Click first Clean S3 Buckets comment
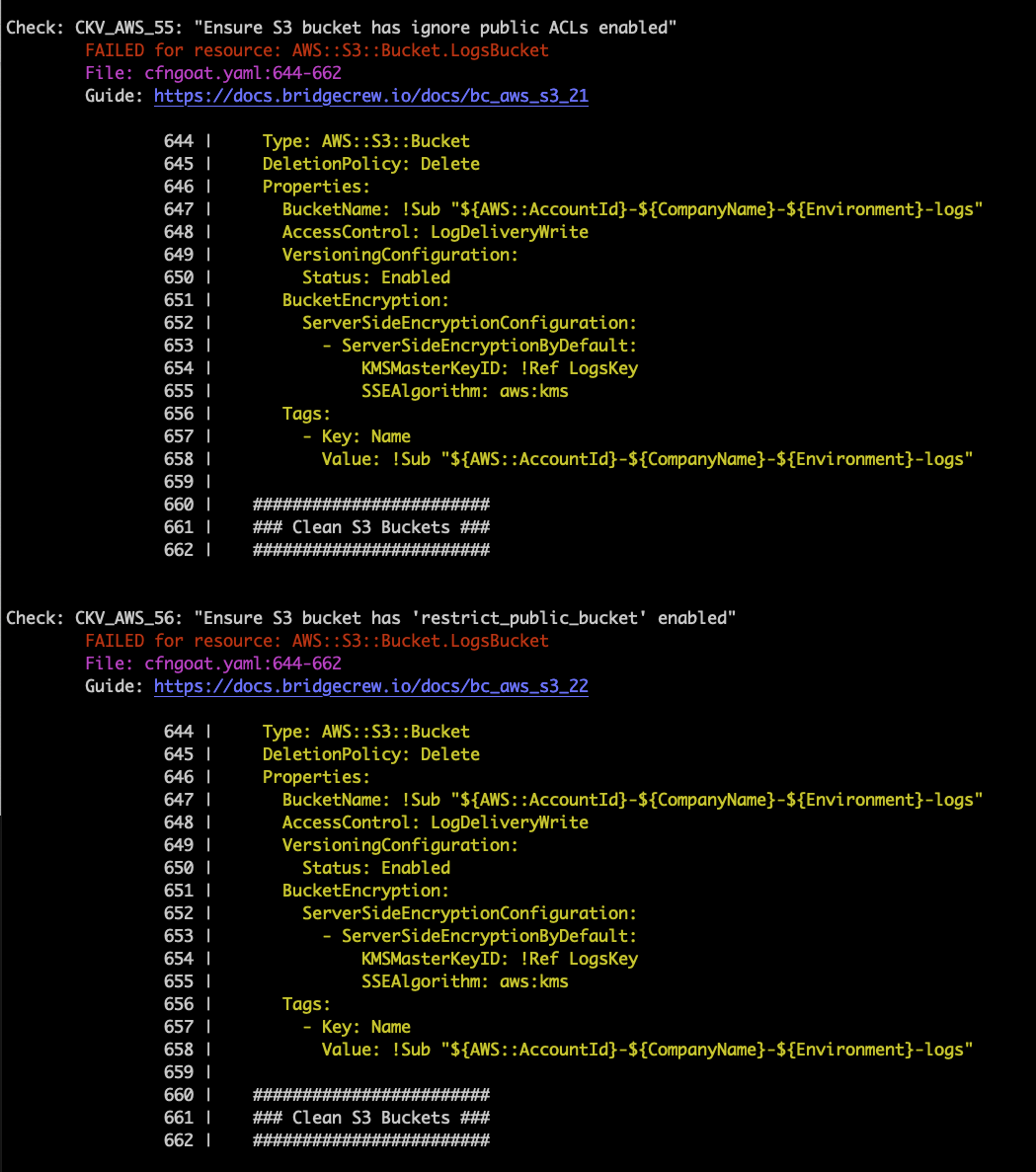The image size is (1036, 1172). pos(371,527)
